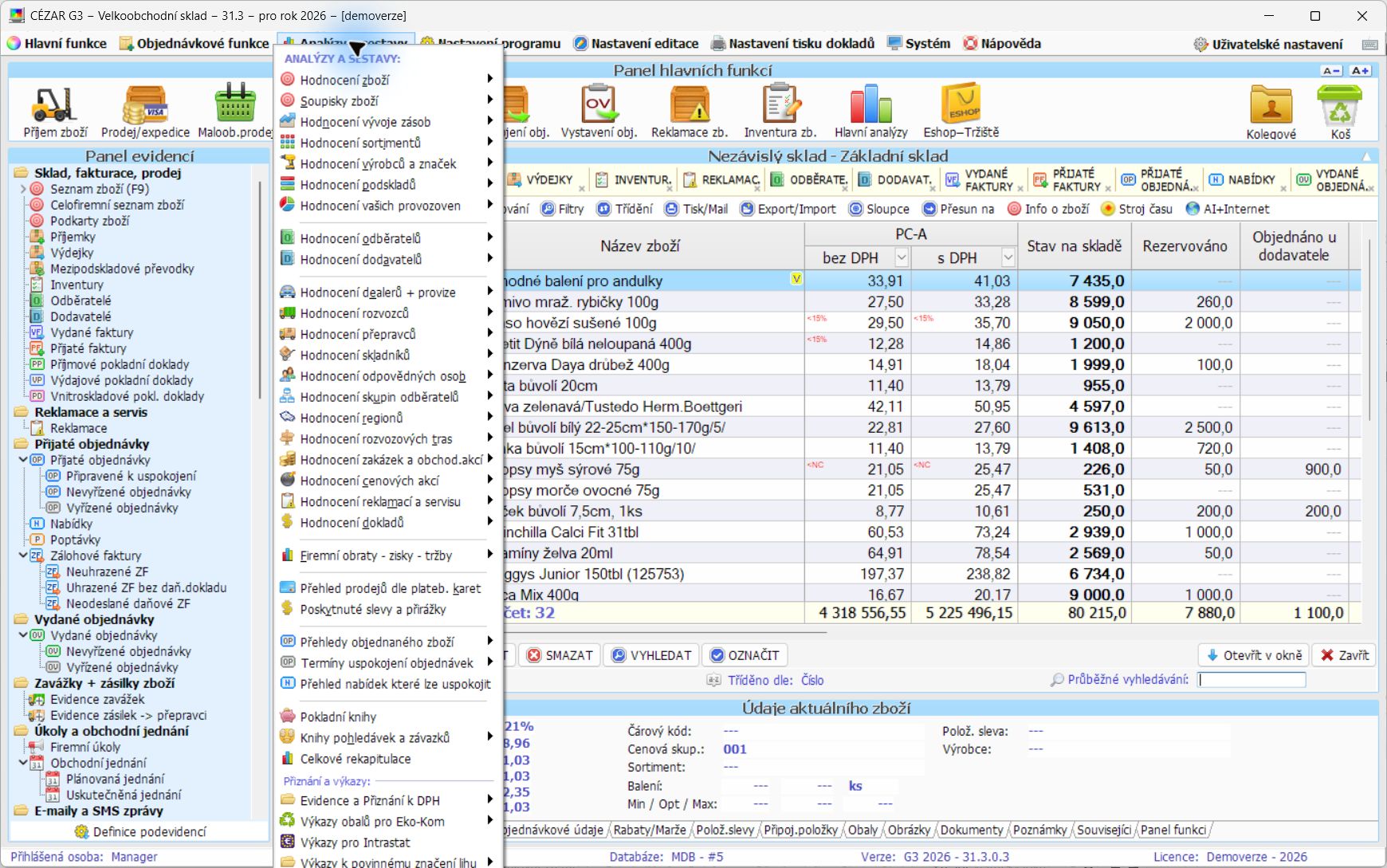Switch to ODBĚRATE. tab
This screenshot has width=1387, height=868.
coord(808,180)
